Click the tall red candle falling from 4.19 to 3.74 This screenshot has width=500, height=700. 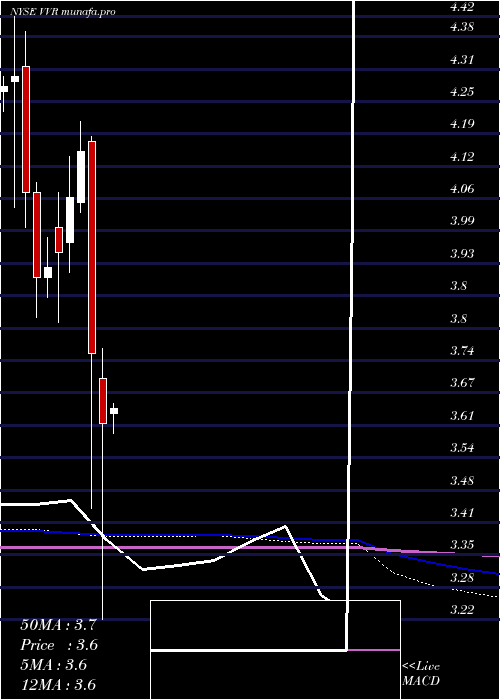pos(92,247)
